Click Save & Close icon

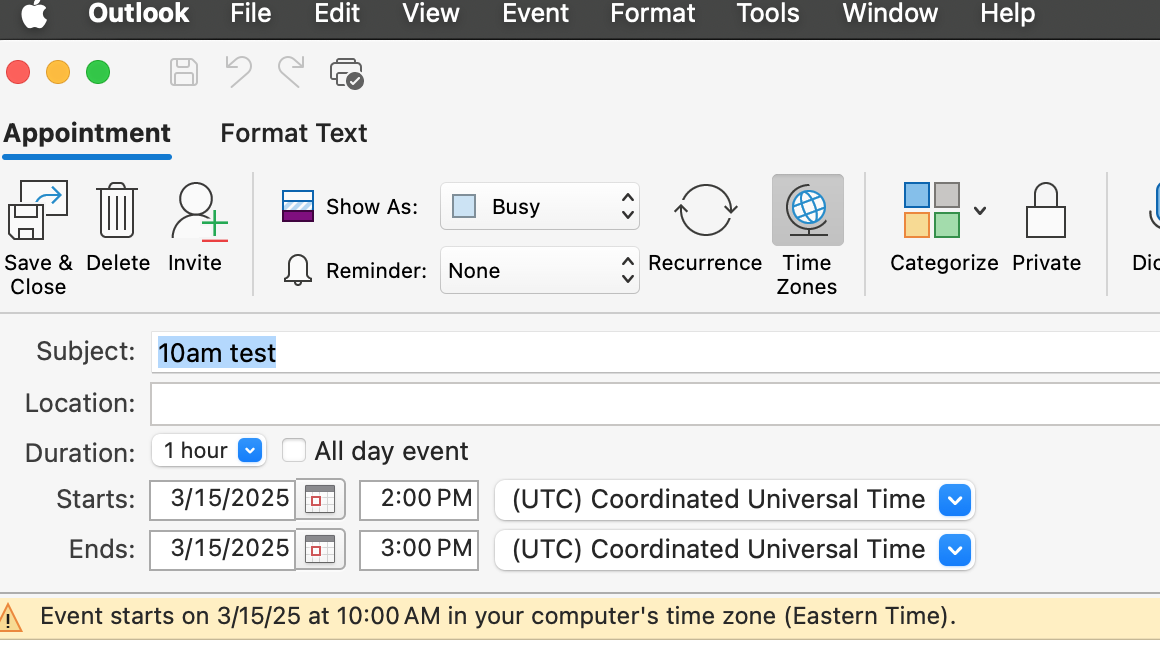point(38,211)
